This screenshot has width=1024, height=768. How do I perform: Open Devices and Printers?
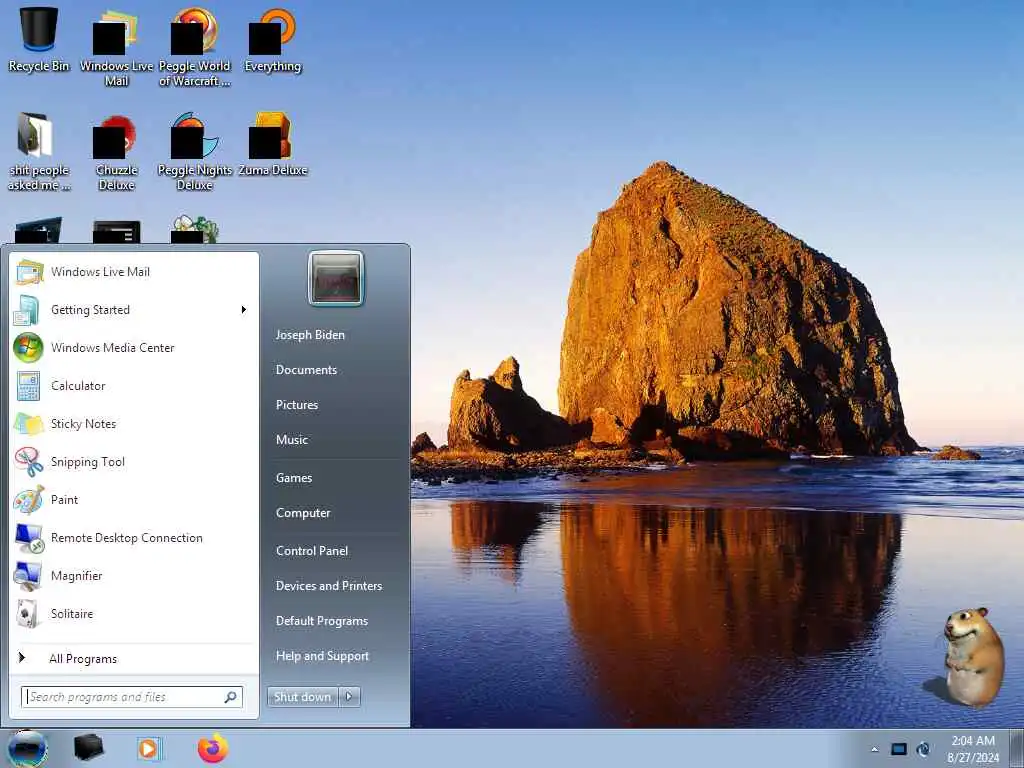[329, 586]
